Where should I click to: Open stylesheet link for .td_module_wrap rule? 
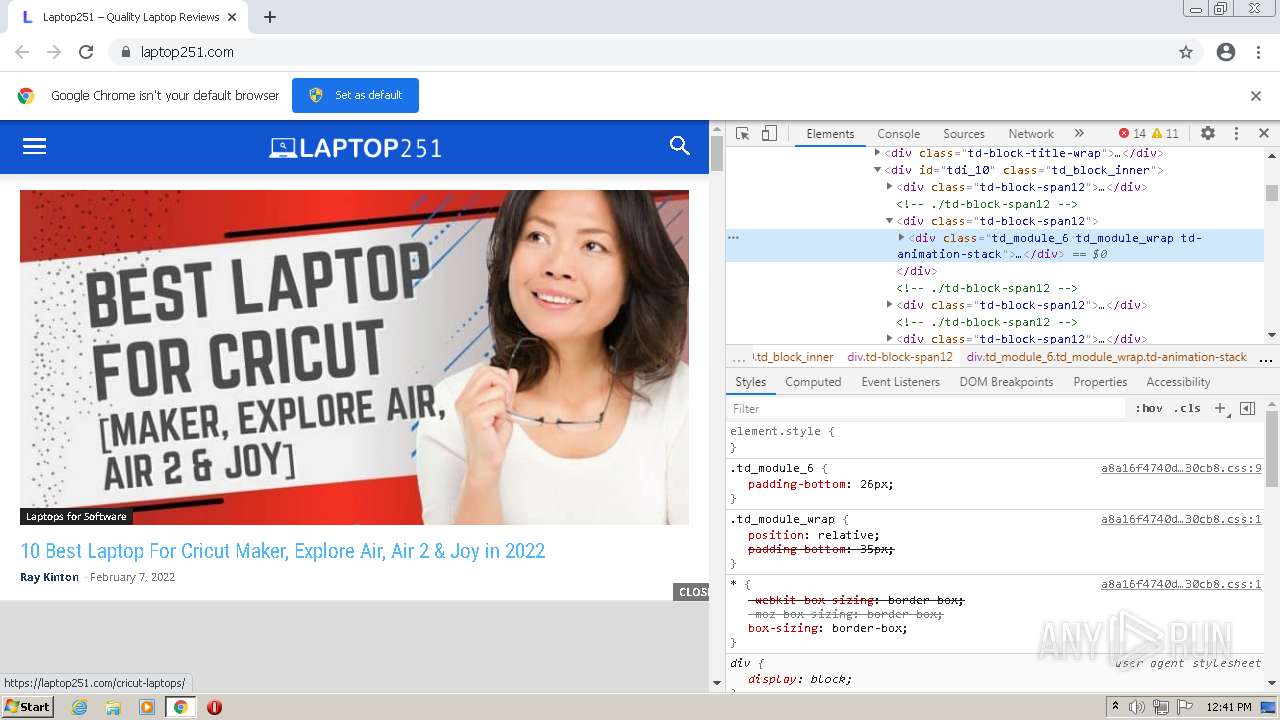pos(1181,519)
